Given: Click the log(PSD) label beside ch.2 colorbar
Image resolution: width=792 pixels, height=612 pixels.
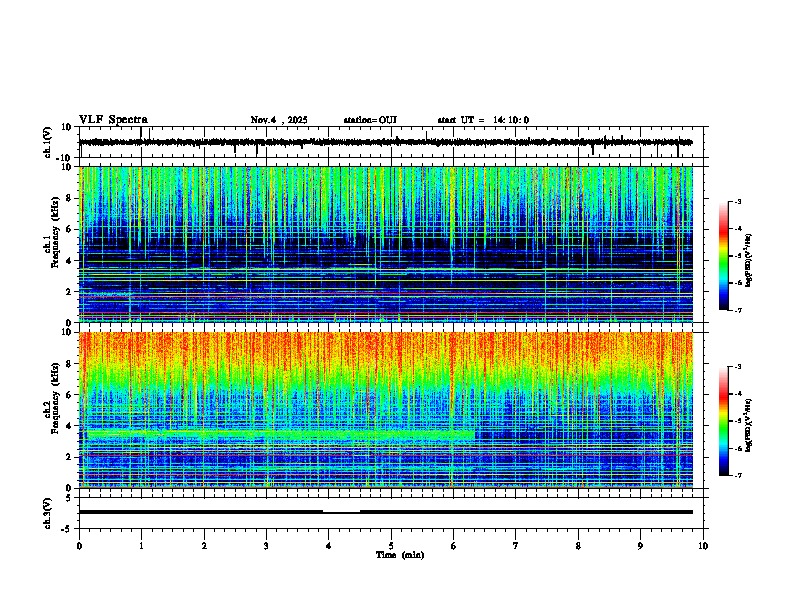Looking at the screenshot, I should pyautogui.click(x=748, y=425).
